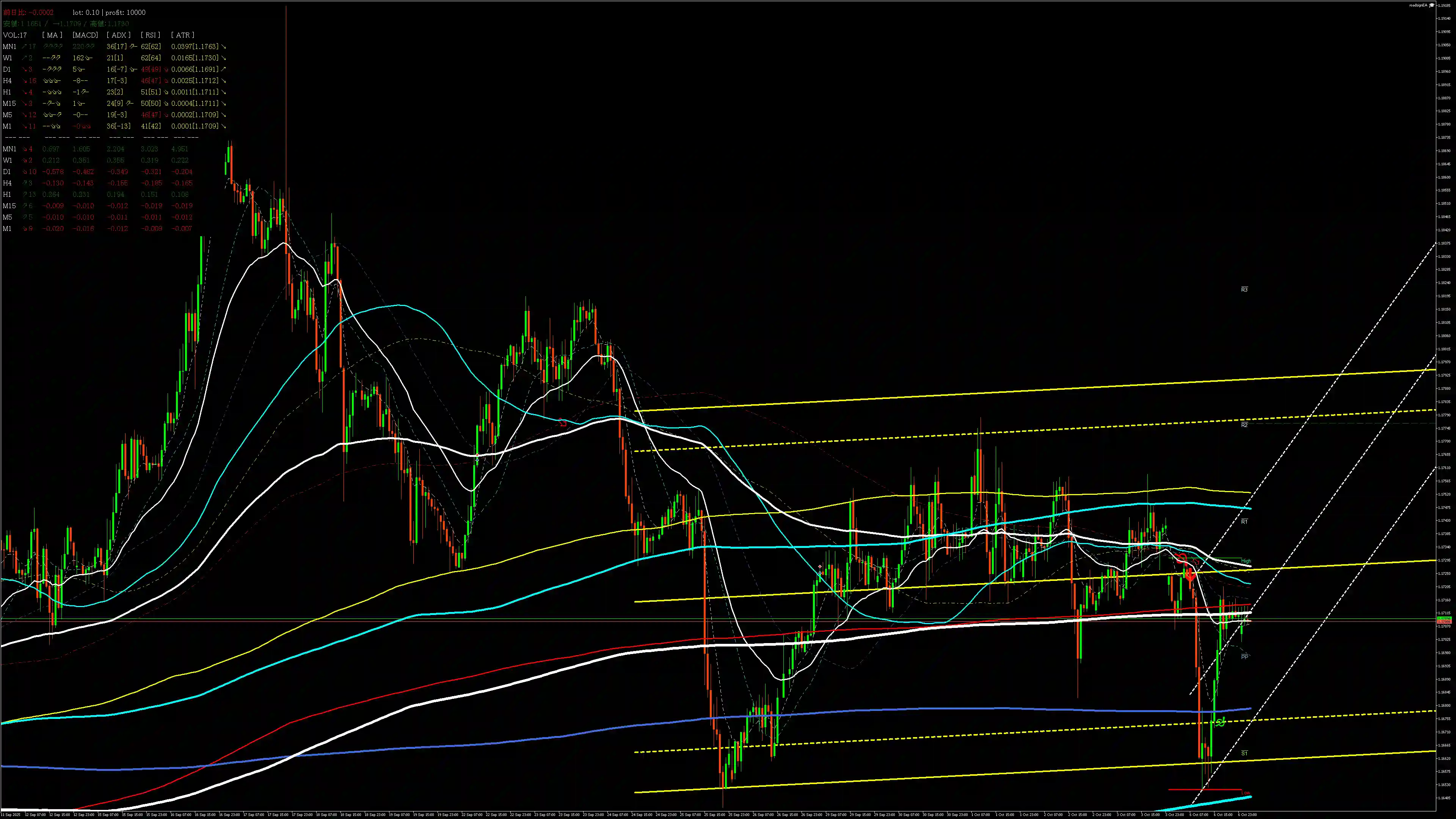Select the R1 pivot level label
This screenshot has width=1456, height=819.
coord(1244,522)
